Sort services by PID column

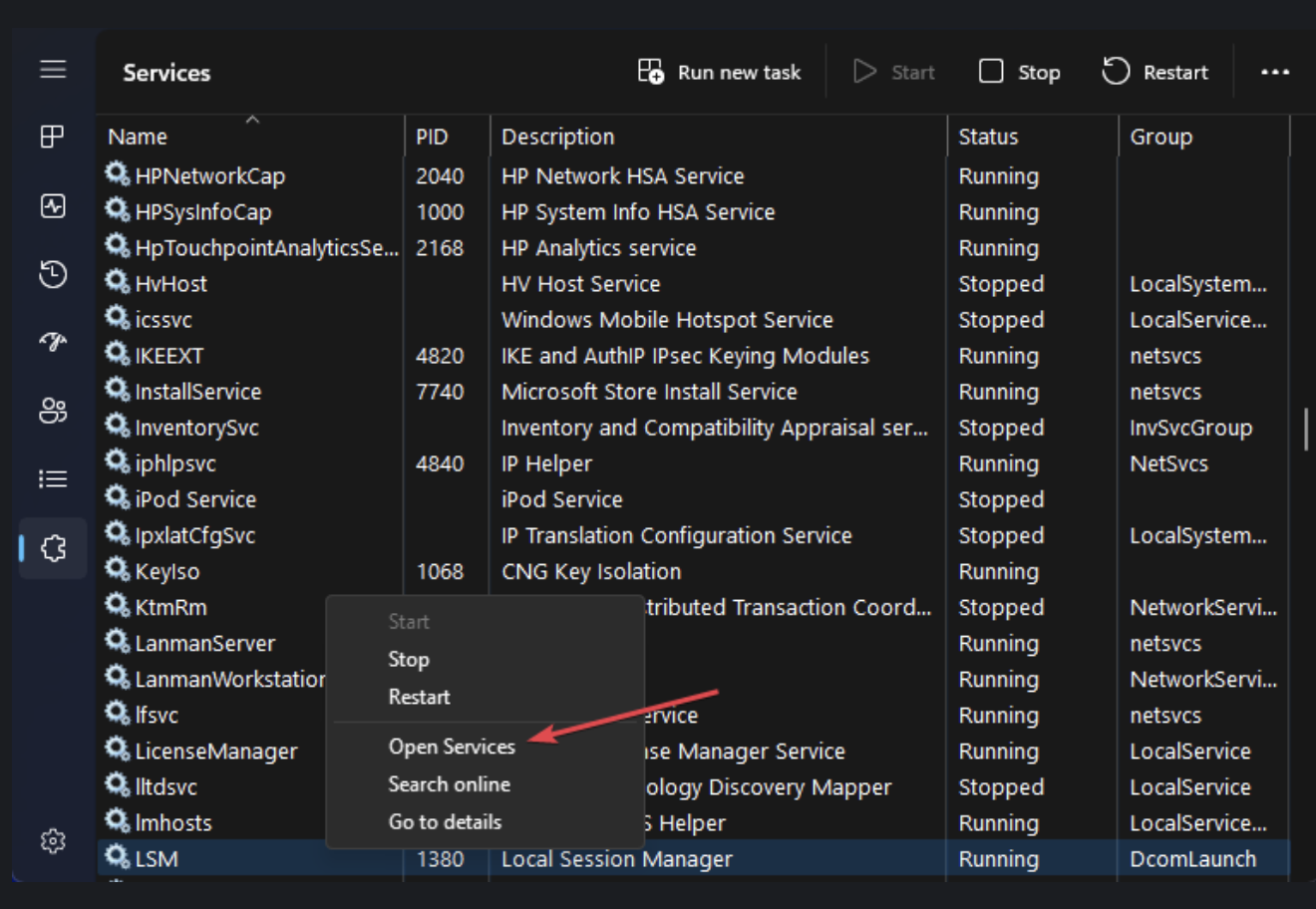pos(432,137)
